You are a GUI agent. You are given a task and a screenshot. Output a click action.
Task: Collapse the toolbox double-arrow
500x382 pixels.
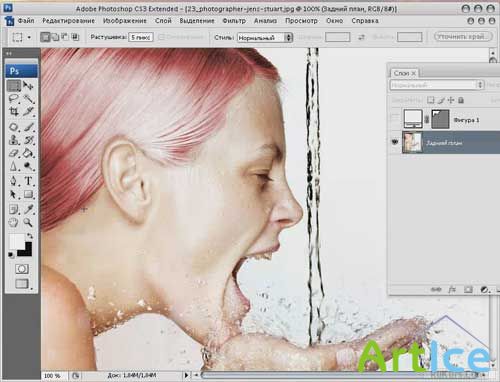pyautogui.click(x=9, y=53)
